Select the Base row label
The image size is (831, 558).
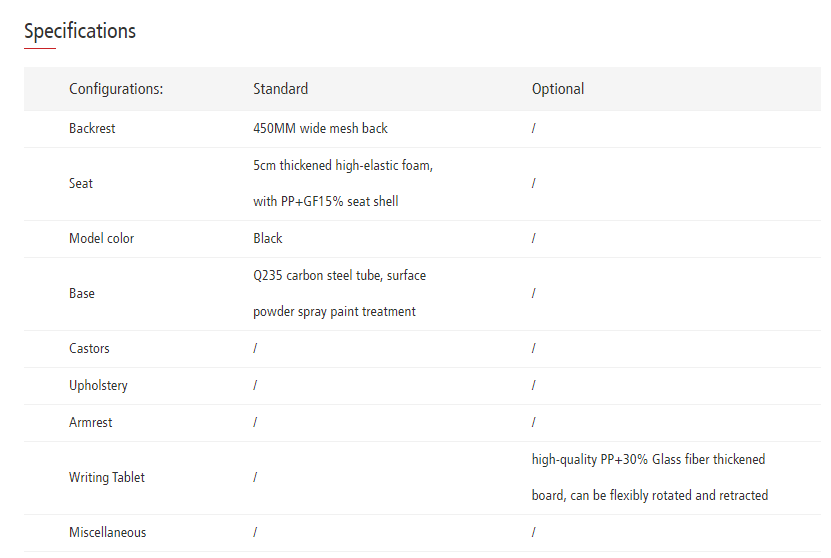[82, 294]
